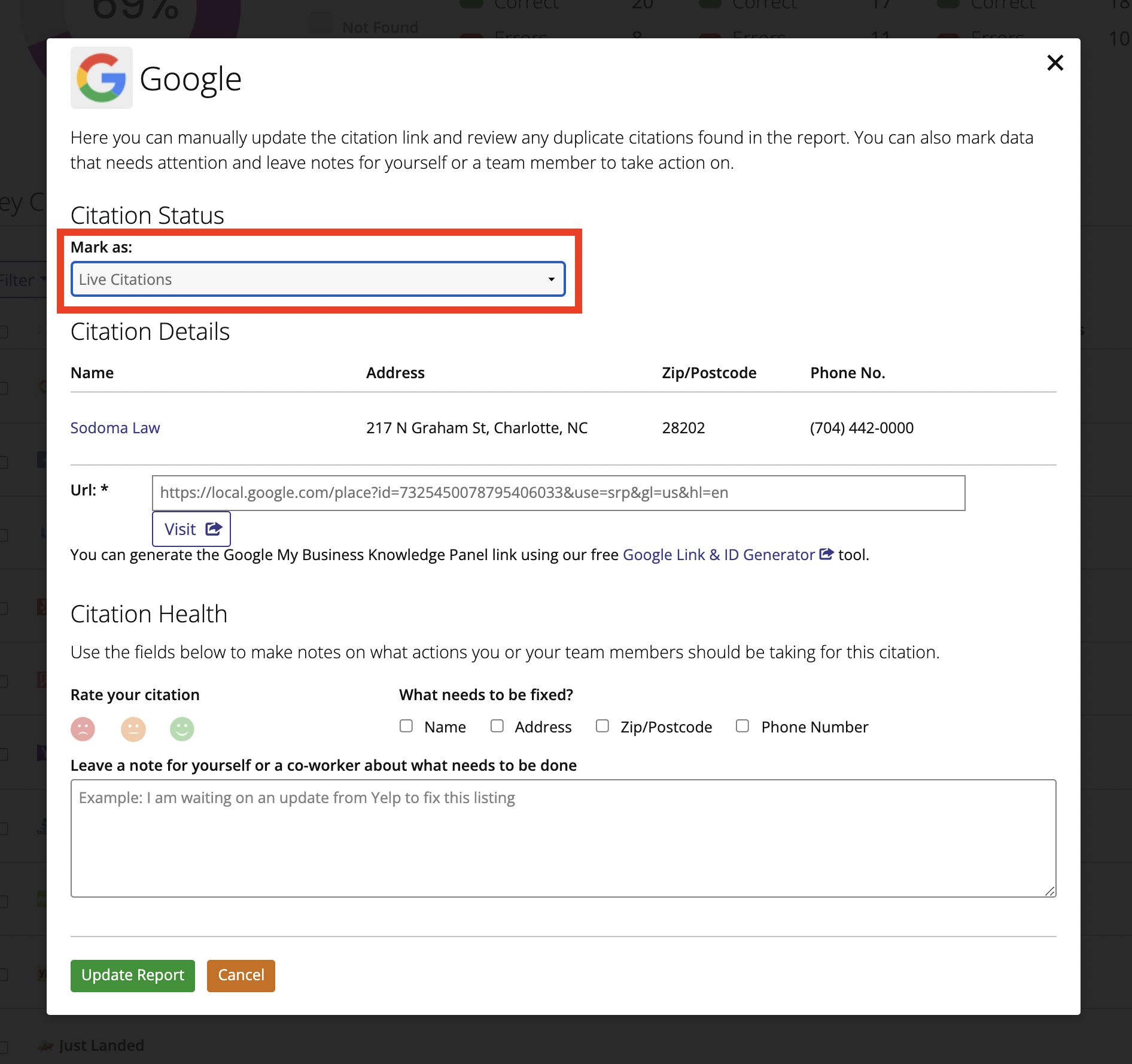Screen dimensions: 1132x1064
Task: Click the Update Report button
Action: [132, 975]
